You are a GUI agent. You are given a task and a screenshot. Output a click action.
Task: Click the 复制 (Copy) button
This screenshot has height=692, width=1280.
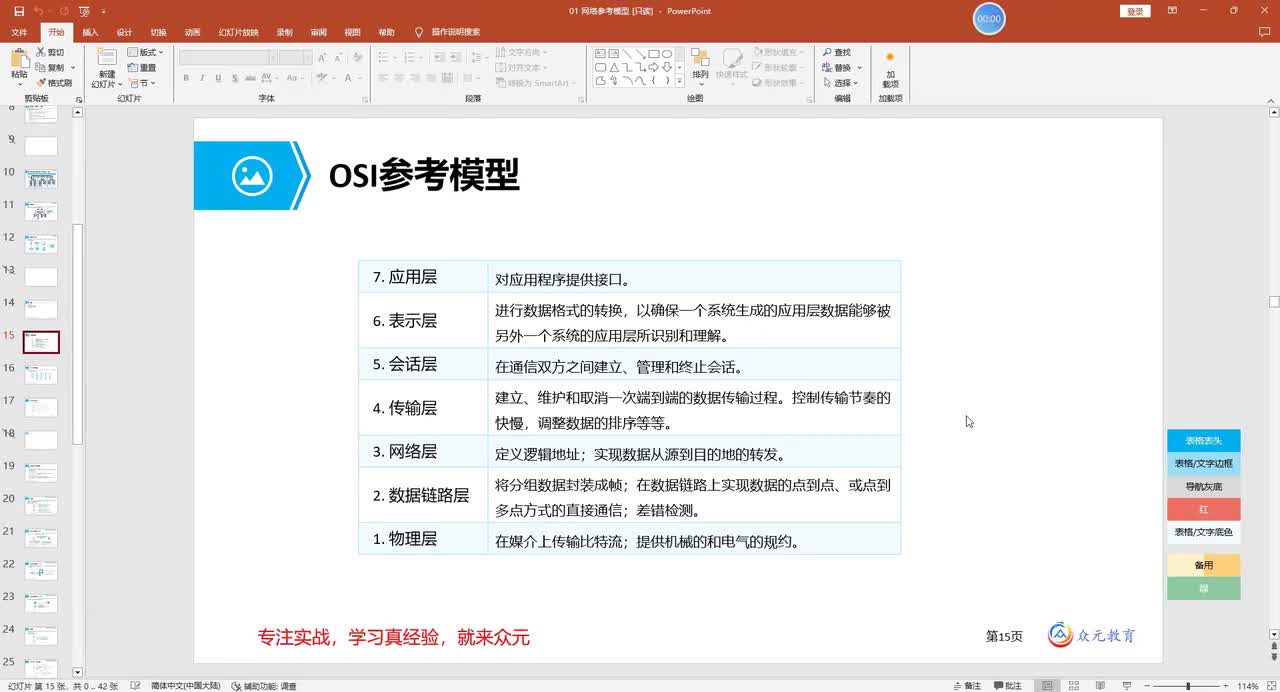tap(50, 67)
